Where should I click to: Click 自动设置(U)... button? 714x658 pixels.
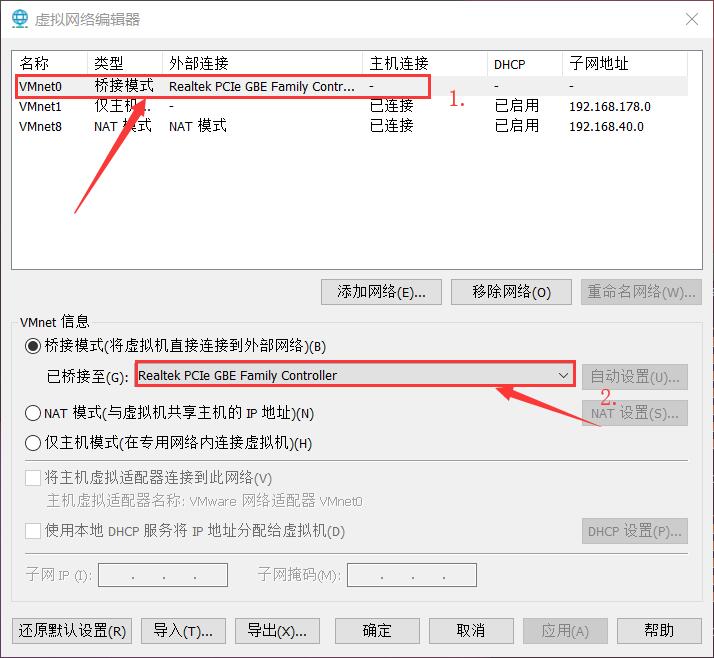634,377
